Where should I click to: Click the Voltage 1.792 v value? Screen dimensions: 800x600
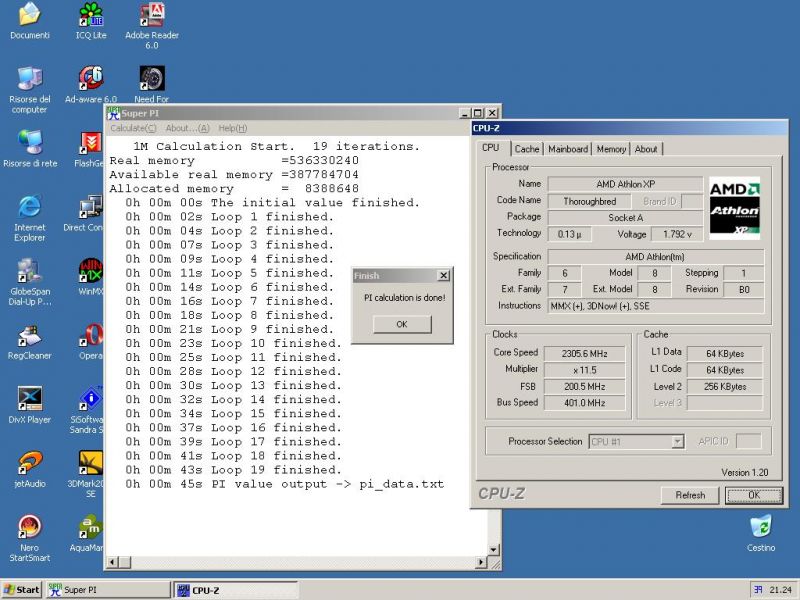(x=678, y=234)
